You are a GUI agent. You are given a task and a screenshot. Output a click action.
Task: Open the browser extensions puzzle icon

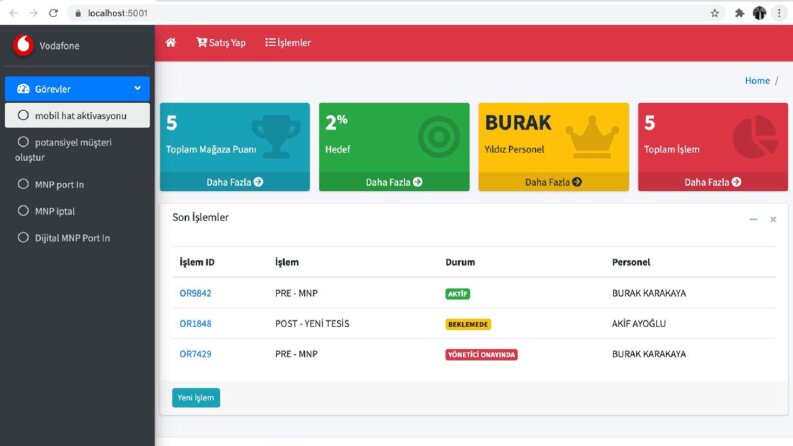(739, 13)
